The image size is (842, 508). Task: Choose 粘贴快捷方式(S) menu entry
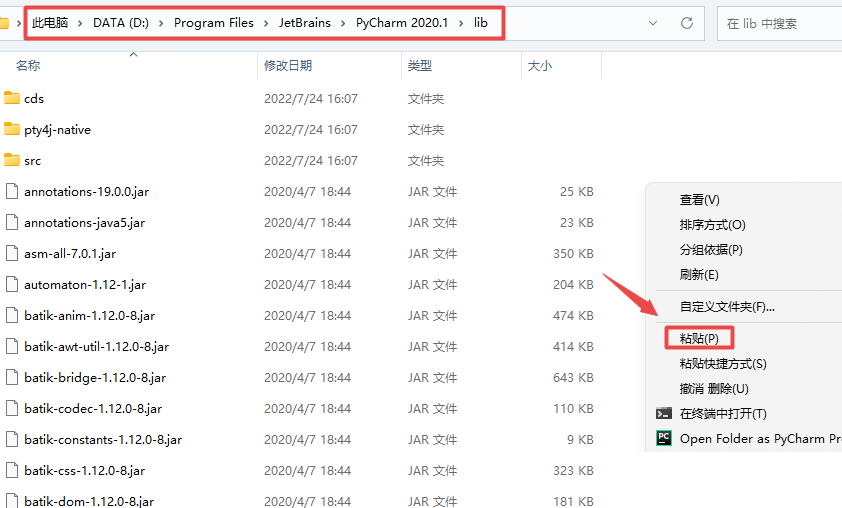tap(723, 364)
